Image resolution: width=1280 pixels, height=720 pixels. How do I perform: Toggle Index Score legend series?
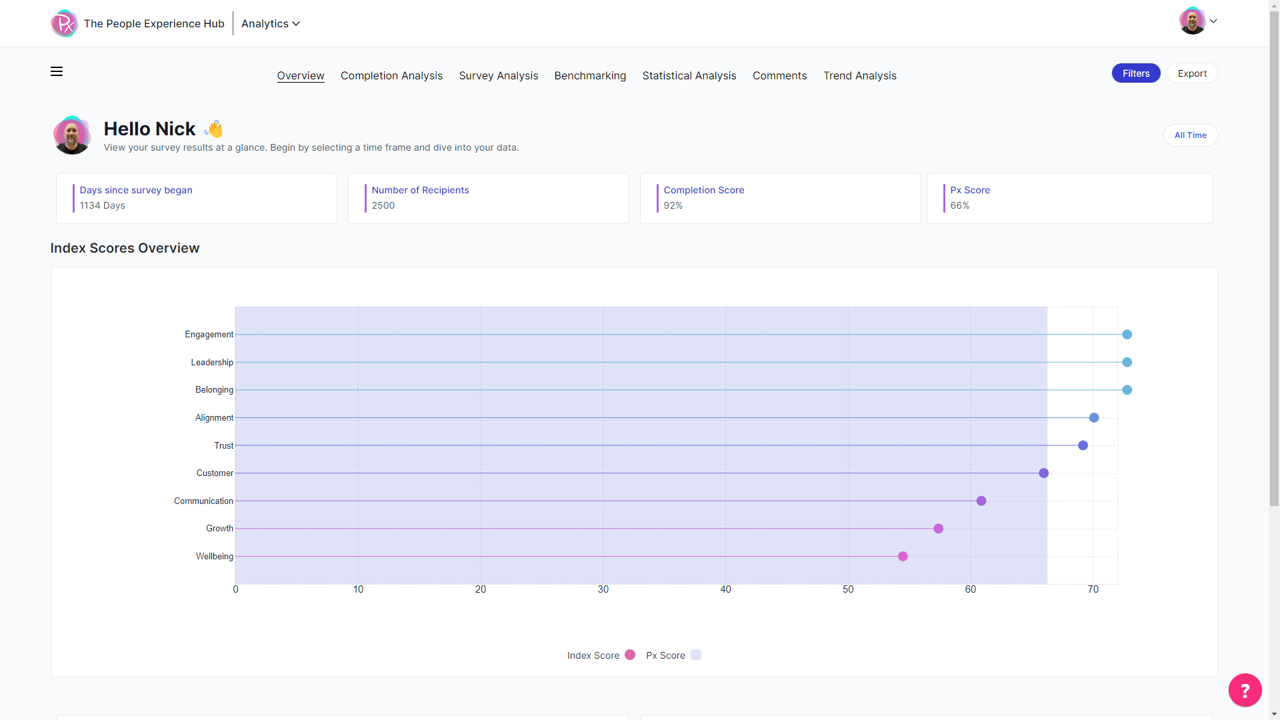coord(600,655)
